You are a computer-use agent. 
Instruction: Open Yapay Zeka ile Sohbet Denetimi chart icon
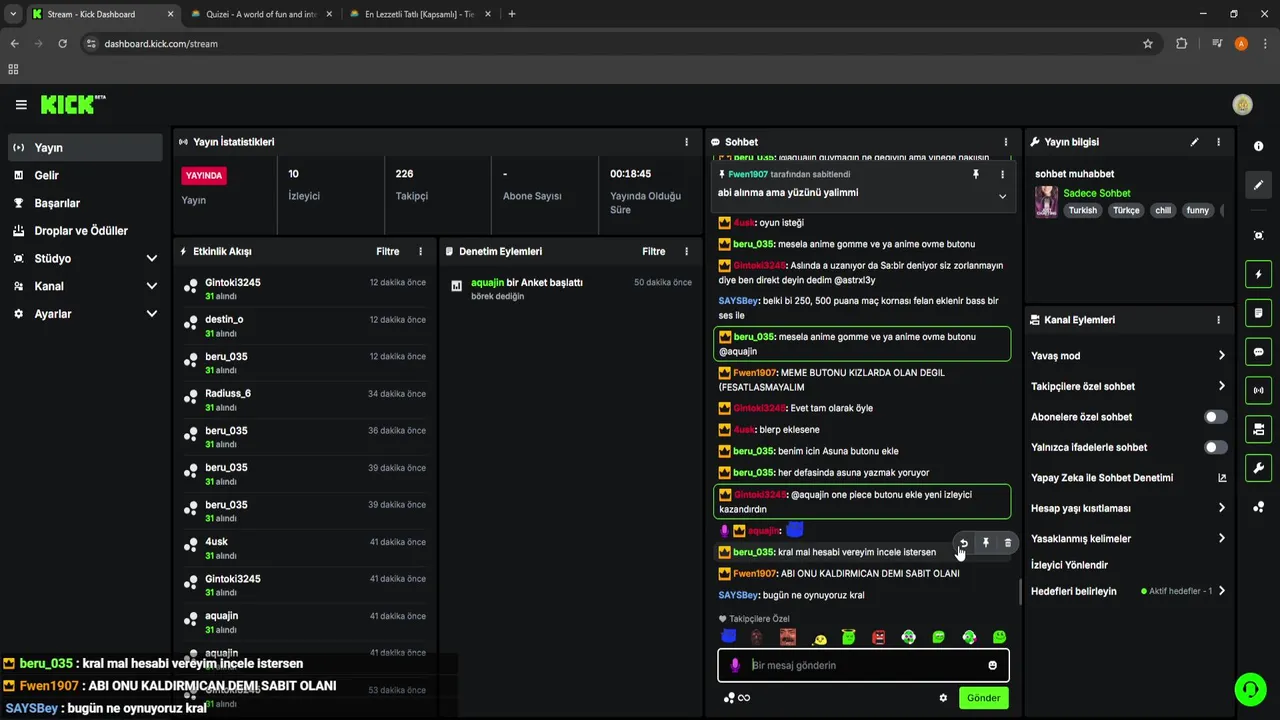tap(1221, 478)
